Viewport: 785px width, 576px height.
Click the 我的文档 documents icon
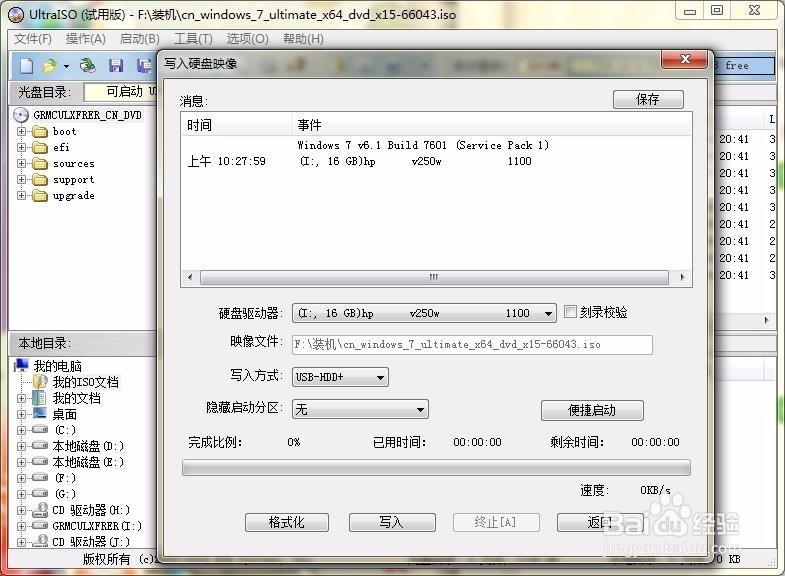(40, 398)
